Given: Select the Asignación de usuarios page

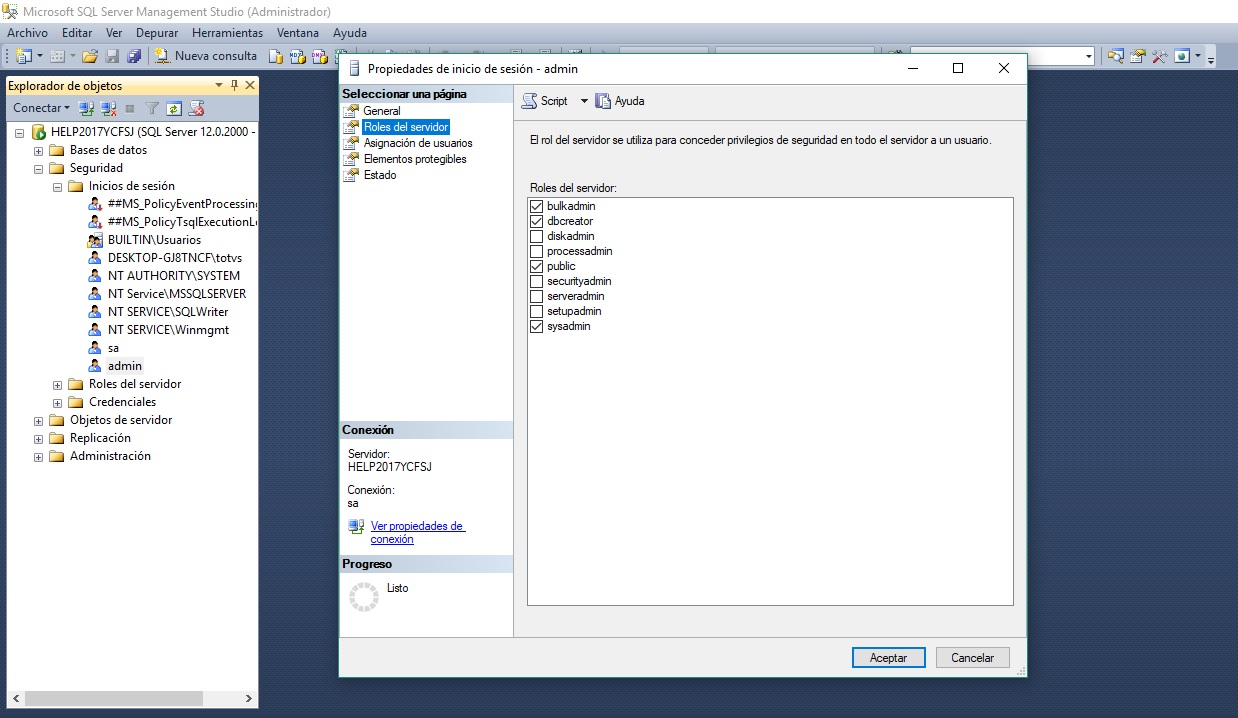Looking at the screenshot, I should (418, 143).
